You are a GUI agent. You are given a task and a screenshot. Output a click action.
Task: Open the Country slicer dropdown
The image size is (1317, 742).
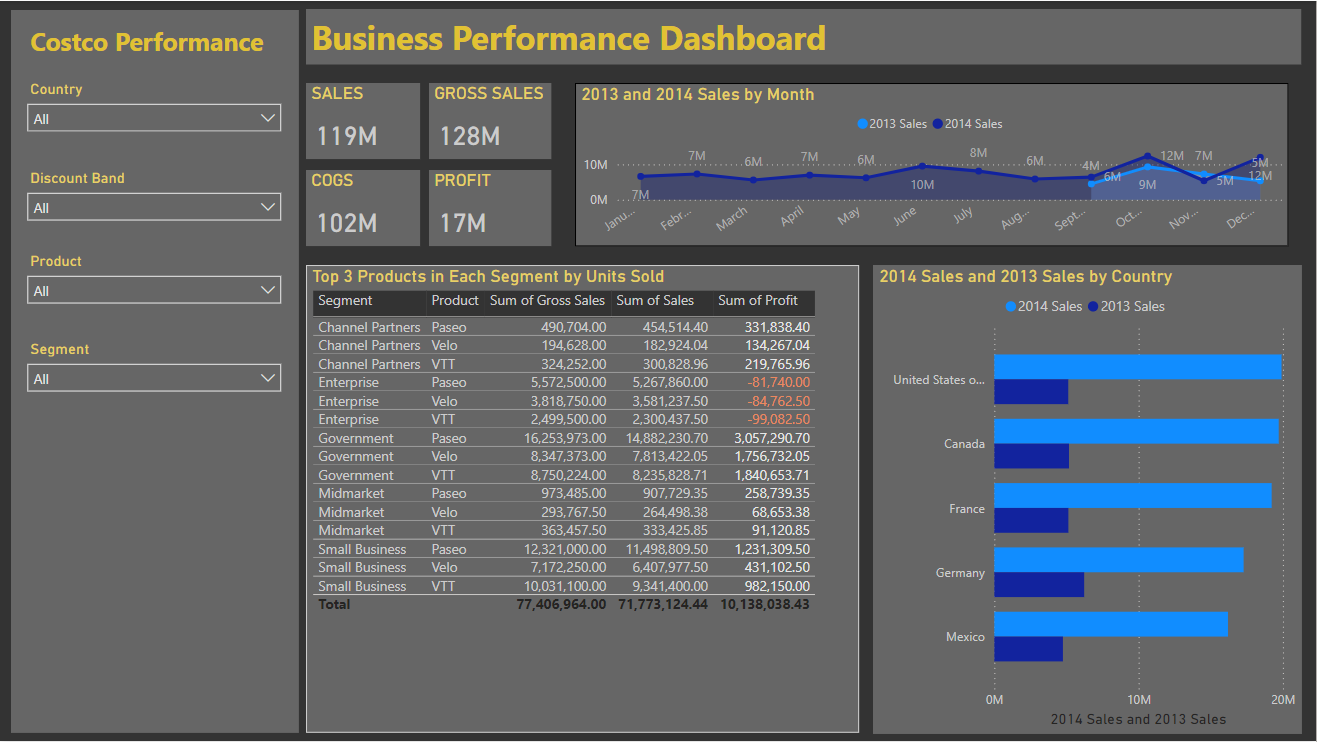coord(154,118)
